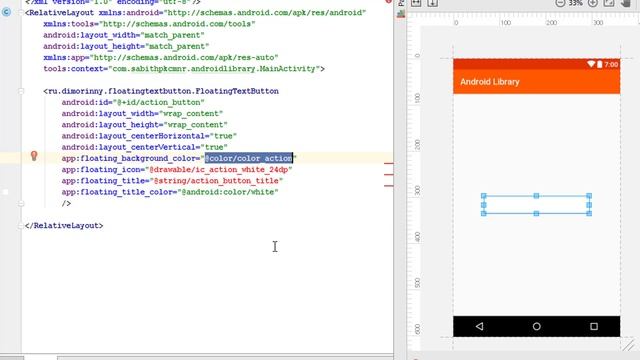
Task: Click the closing RelativeLayout tag
Action: click(x=64, y=226)
